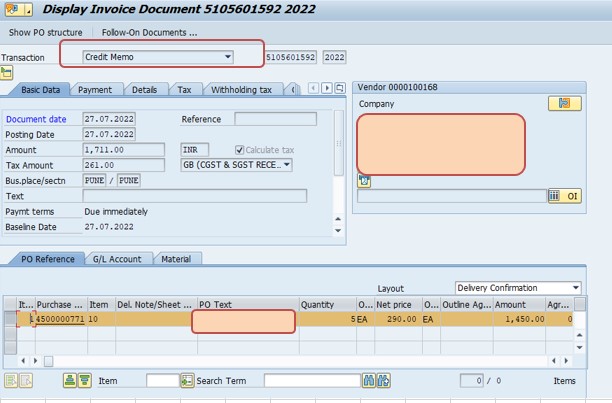
Task: Click the document menu icon beside the title
Action: [18, 9]
